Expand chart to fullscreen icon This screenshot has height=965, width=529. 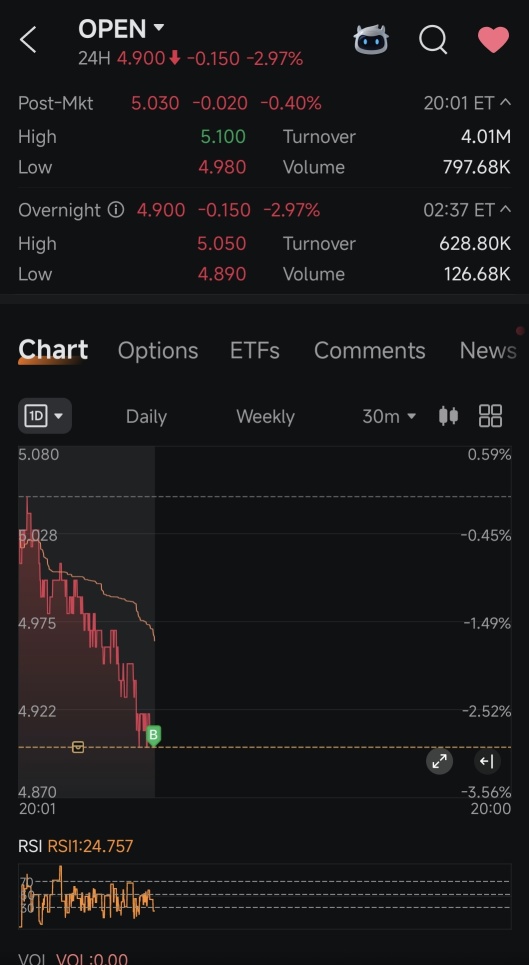tap(439, 761)
